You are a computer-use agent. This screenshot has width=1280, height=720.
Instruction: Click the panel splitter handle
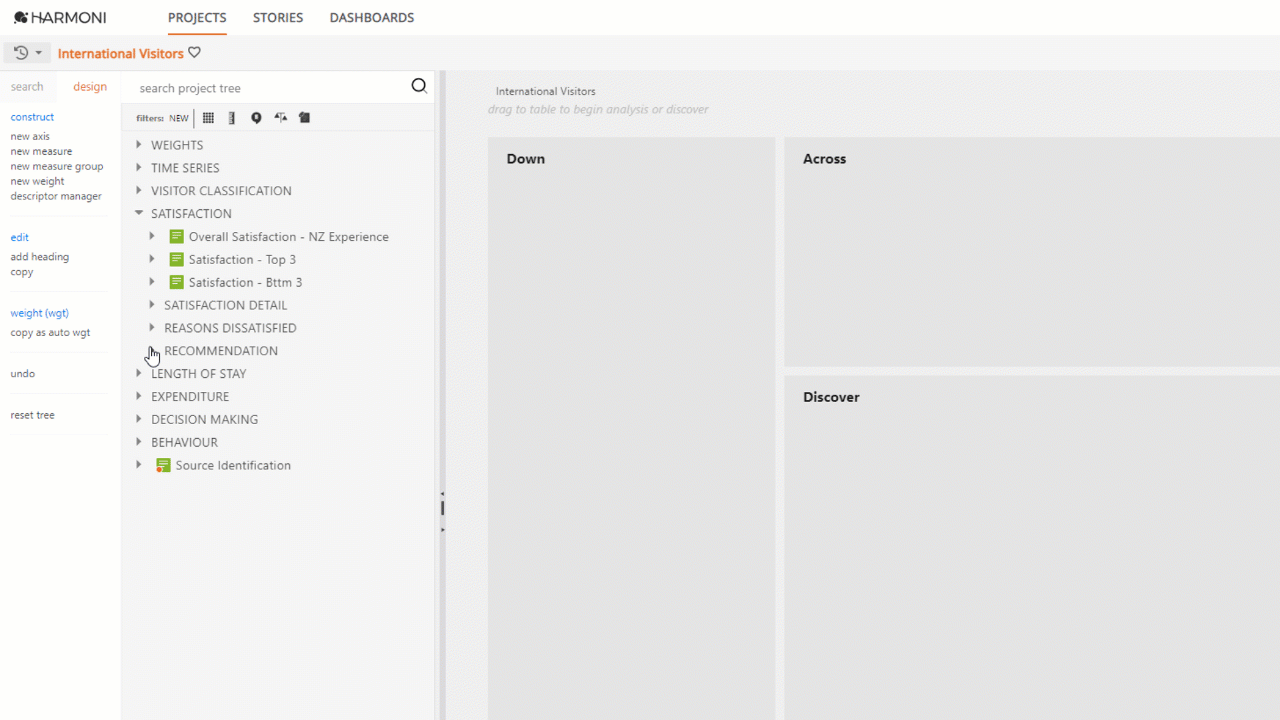[442, 509]
